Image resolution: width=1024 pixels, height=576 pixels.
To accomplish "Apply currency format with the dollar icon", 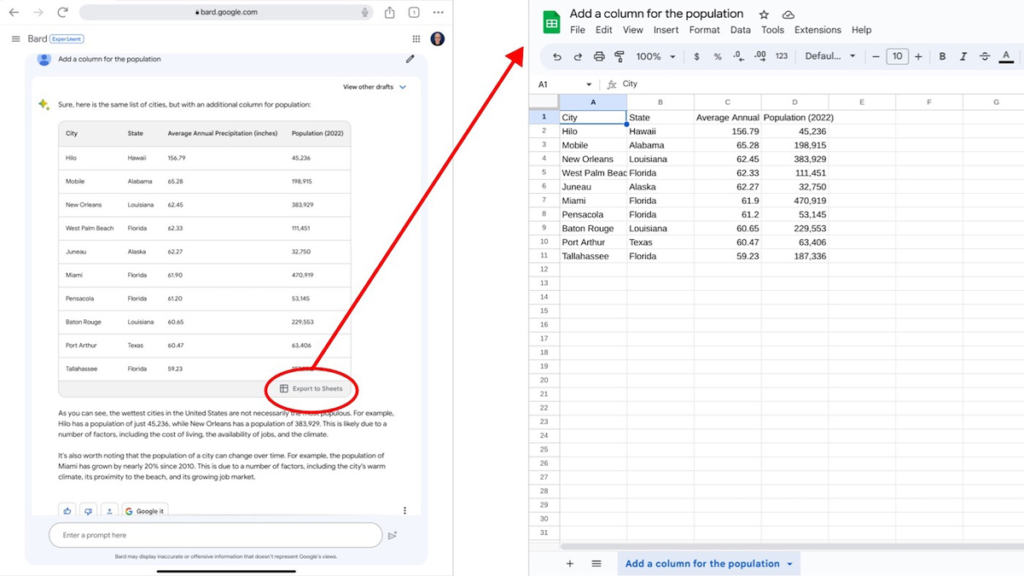I will click(698, 57).
